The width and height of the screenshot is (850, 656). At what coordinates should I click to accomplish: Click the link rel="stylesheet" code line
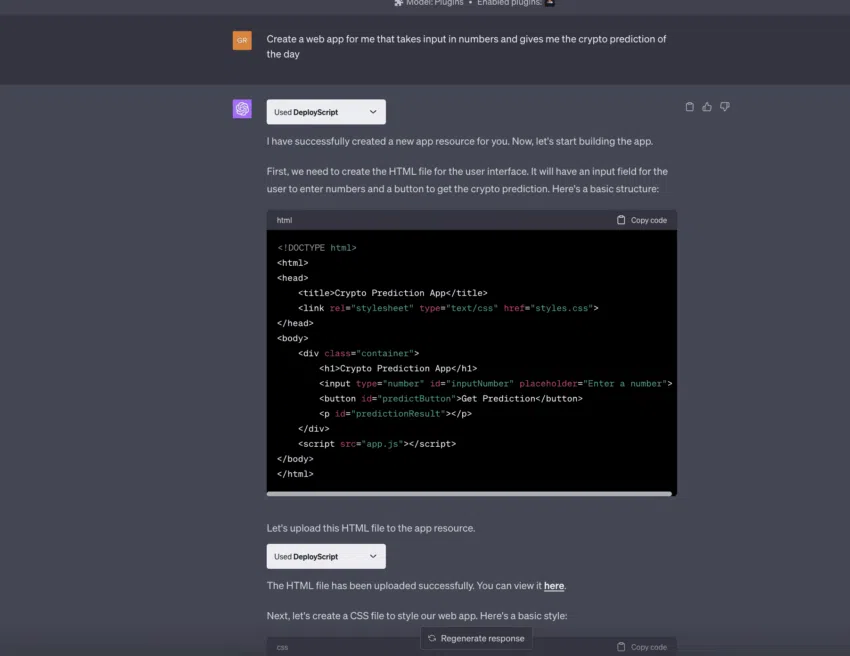(448, 308)
